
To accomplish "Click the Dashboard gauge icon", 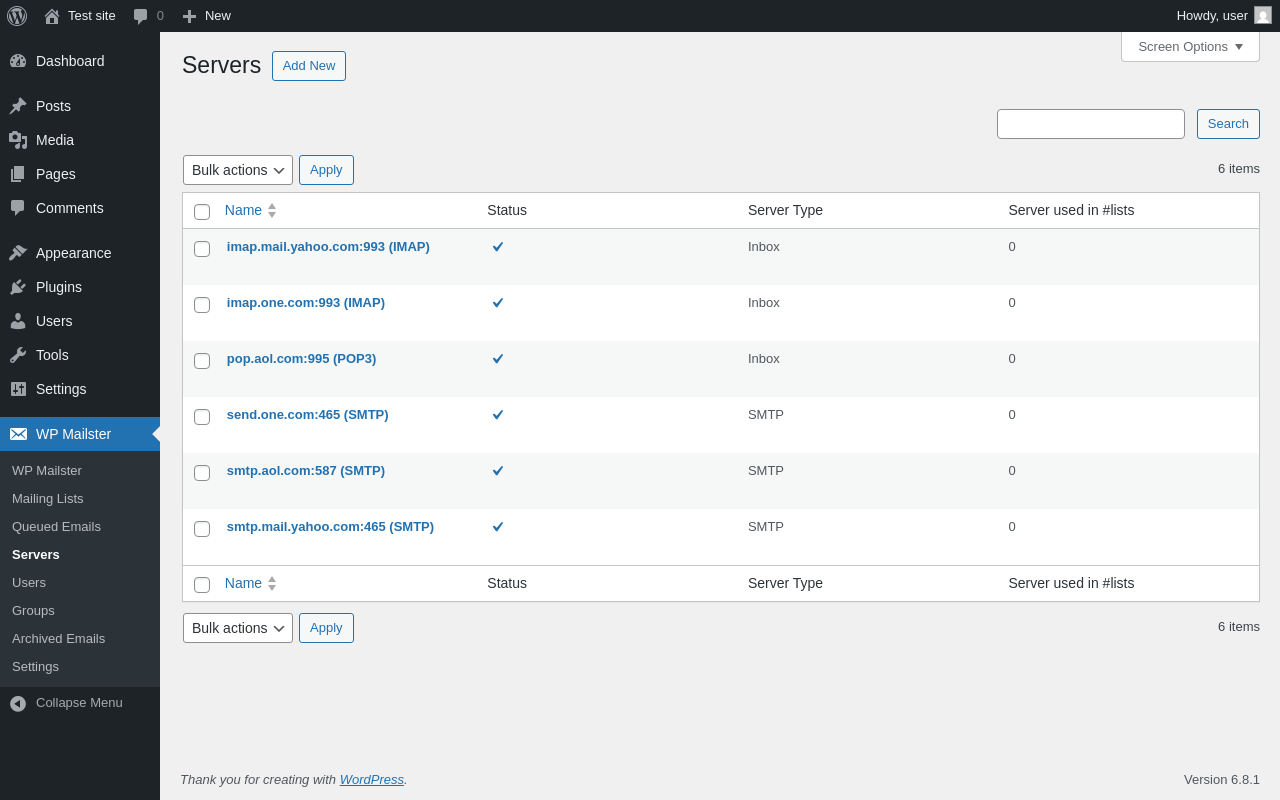I will (x=18, y=61).
